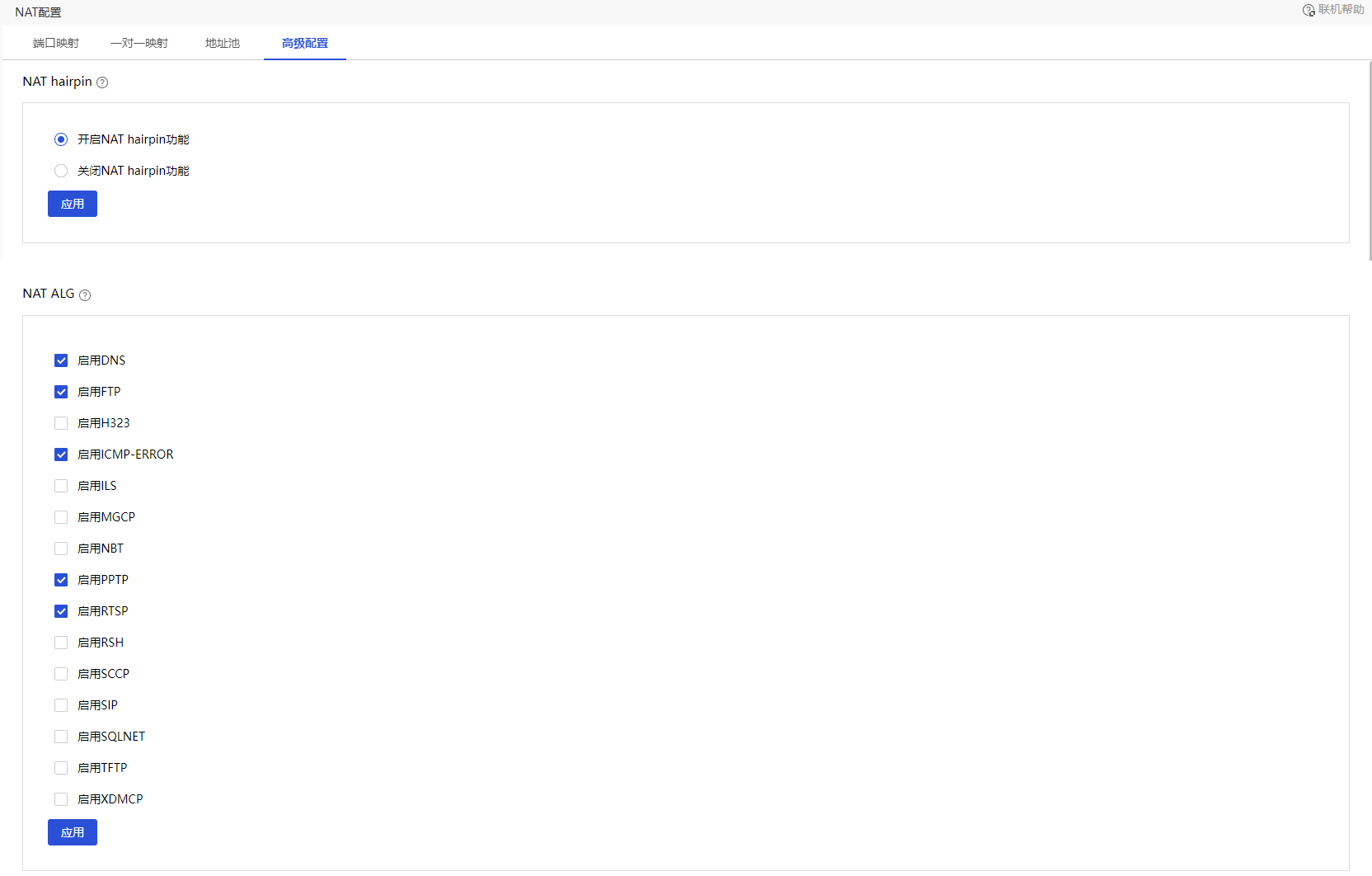Image resolution: width=1372 pixels, height=876 pixels.
Task: Disable the 启用FTP checkbox
Action: coord(61,392)
